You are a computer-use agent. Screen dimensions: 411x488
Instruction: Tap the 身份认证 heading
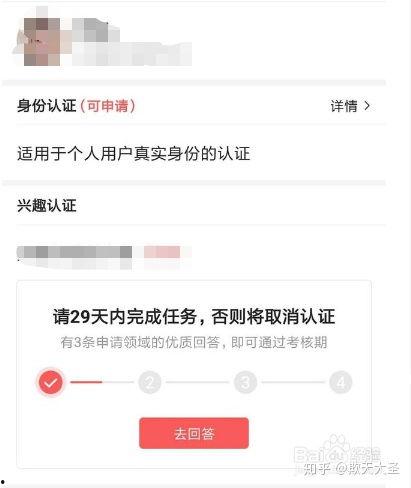[x=47, y=106]
